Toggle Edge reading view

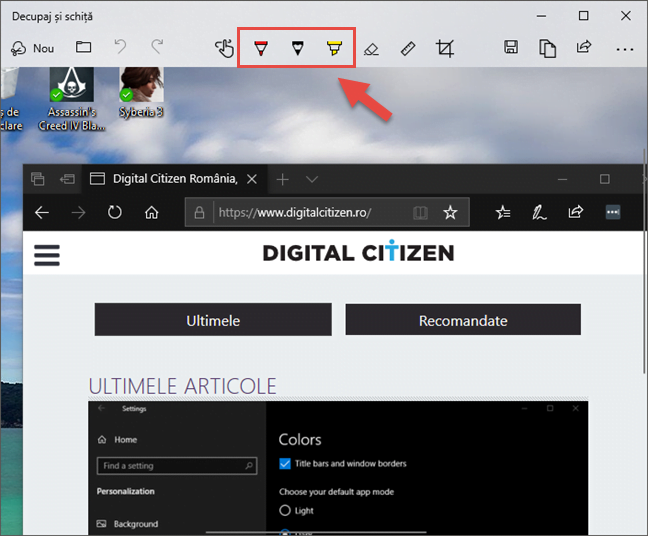(x=420, y=213)
